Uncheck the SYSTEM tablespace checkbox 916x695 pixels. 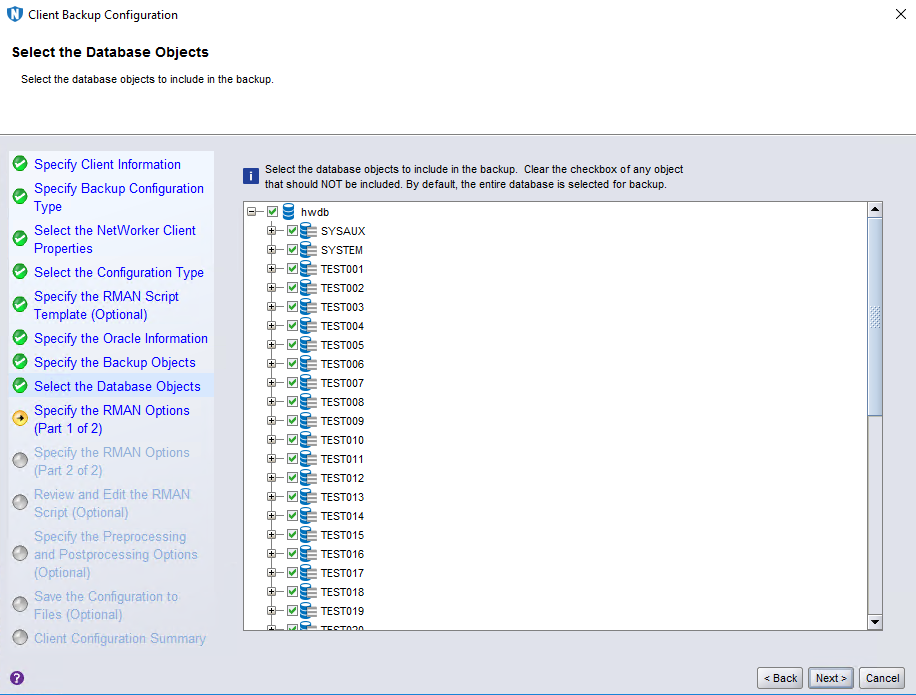(292, 250)
